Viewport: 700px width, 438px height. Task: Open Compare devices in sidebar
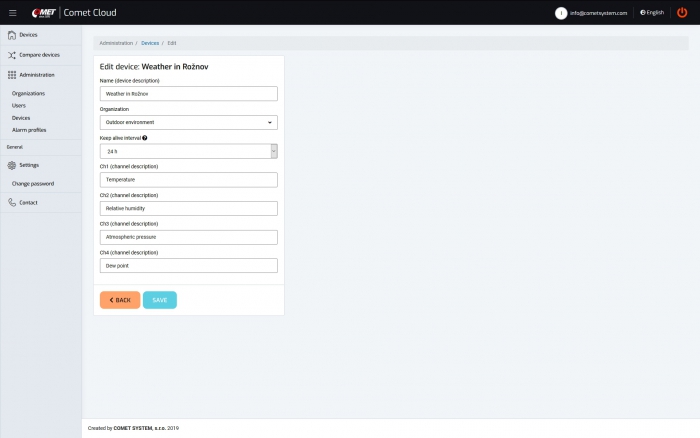coord(39,55)
